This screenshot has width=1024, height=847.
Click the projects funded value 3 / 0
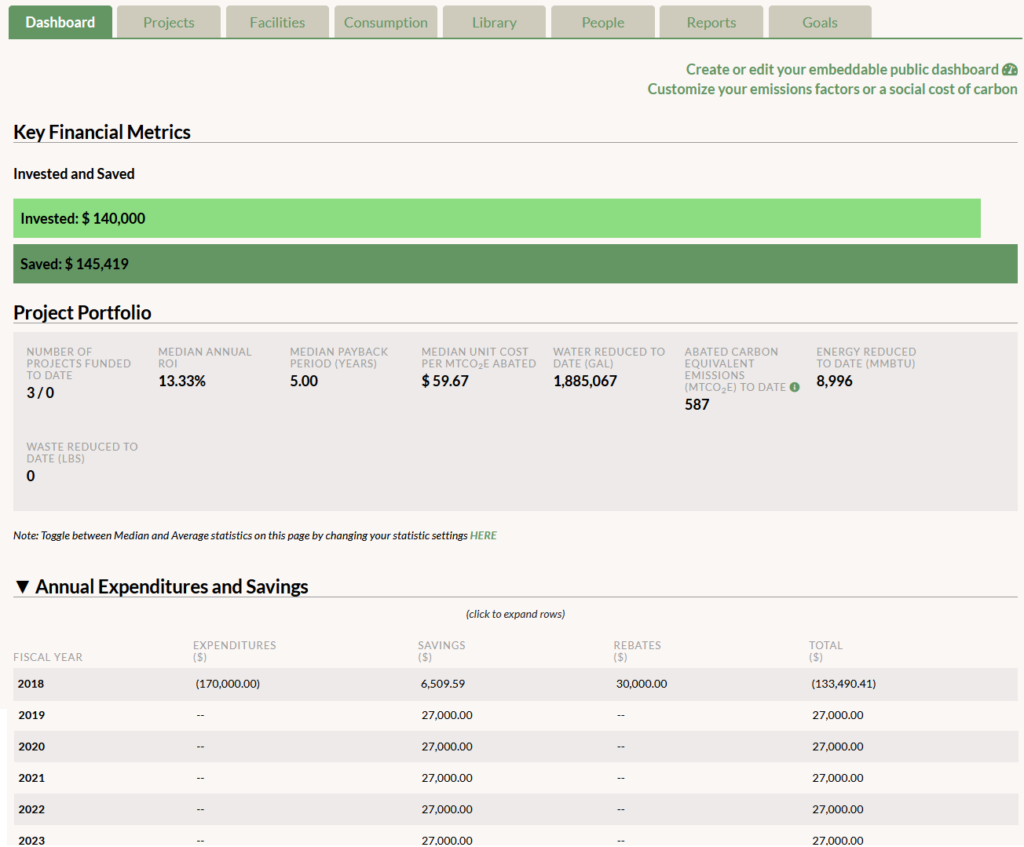coord(40,392)
